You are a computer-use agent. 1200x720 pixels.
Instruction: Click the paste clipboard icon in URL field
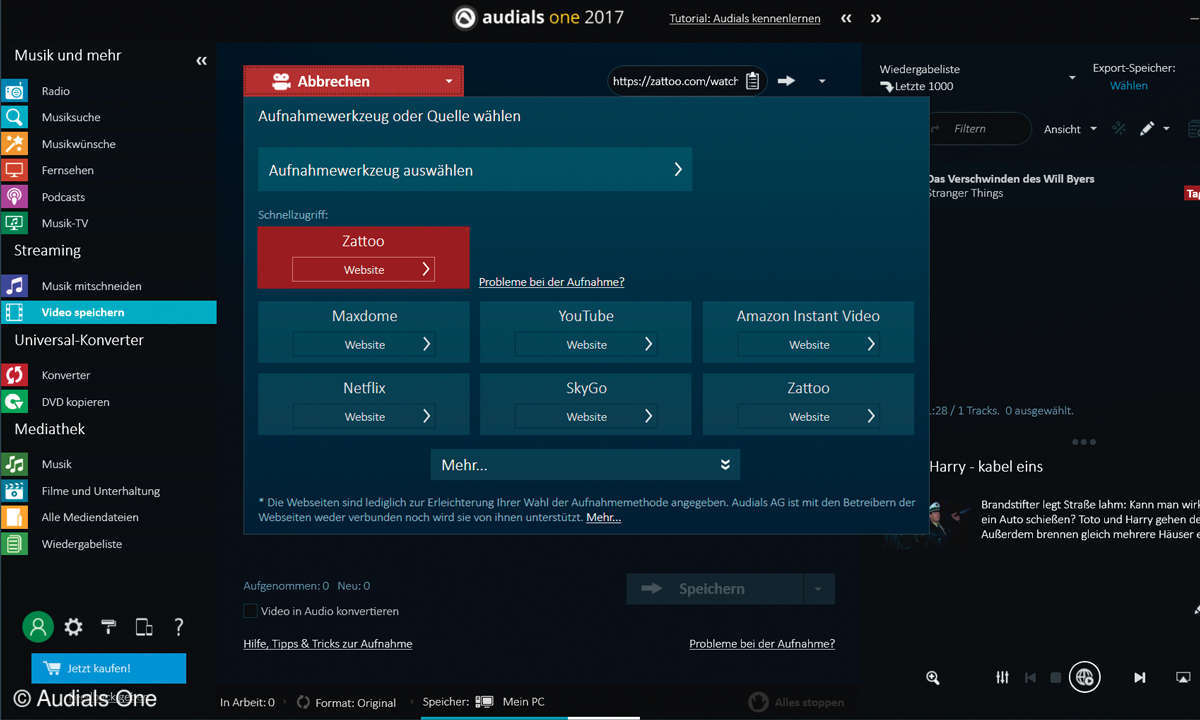point(753,81)
